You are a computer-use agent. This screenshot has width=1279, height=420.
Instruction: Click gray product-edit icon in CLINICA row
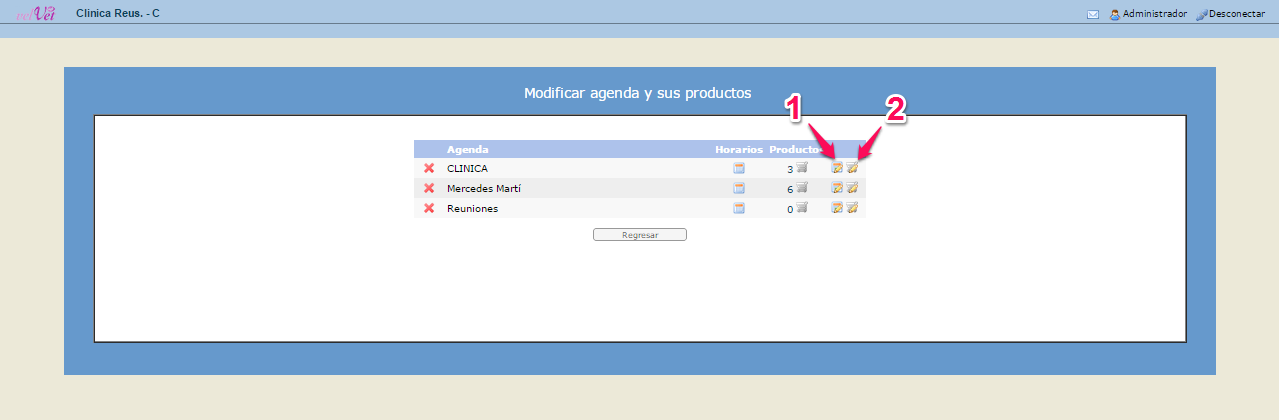click(x=852, y=168)
